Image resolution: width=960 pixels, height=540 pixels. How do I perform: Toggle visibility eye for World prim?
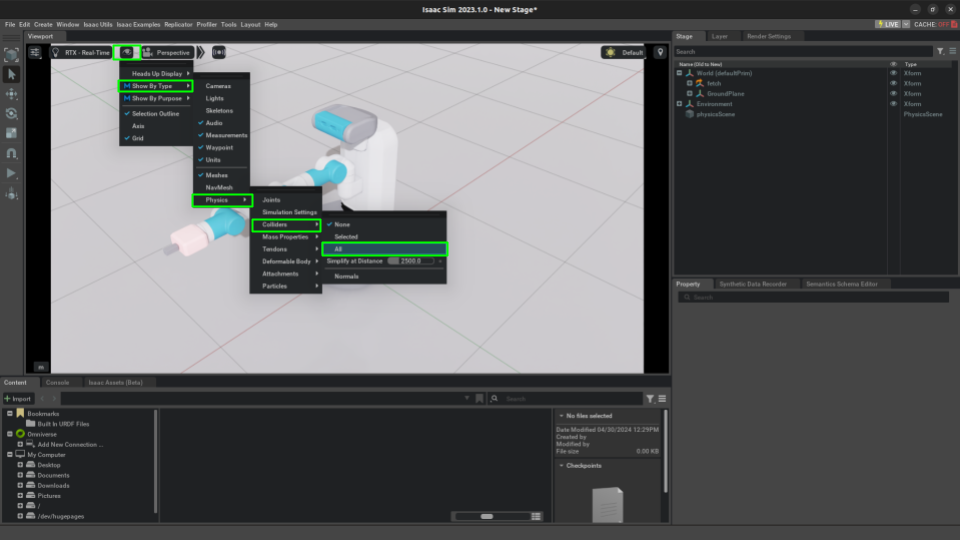point(893,73)
